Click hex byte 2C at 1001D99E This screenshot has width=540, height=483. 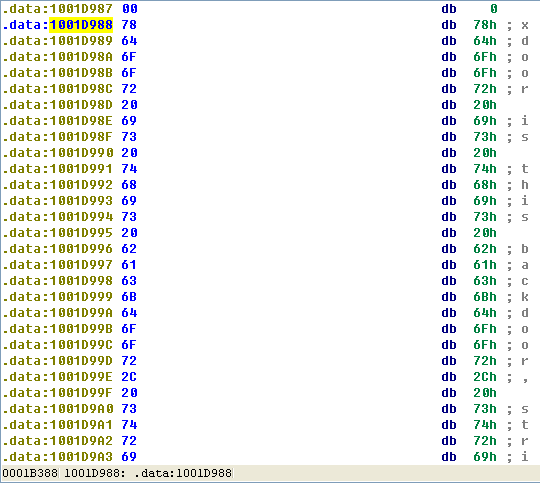129,377
